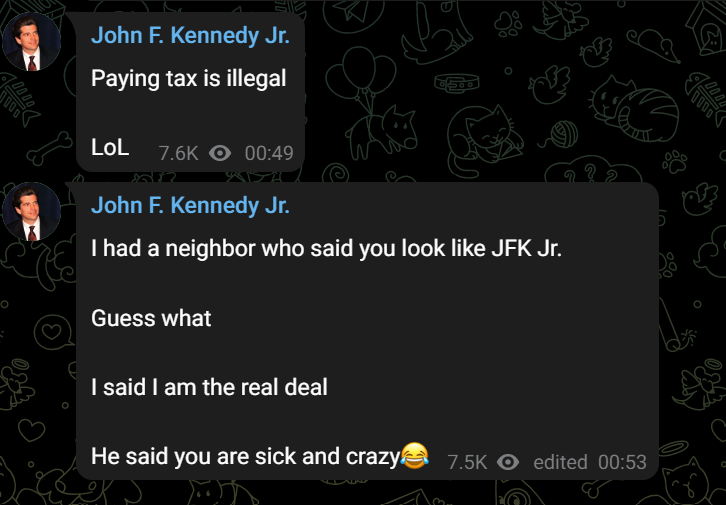The width and height of the screenshot is (726, 505).
Task: Click the 7.6K view count
Action: coord(178,153)
